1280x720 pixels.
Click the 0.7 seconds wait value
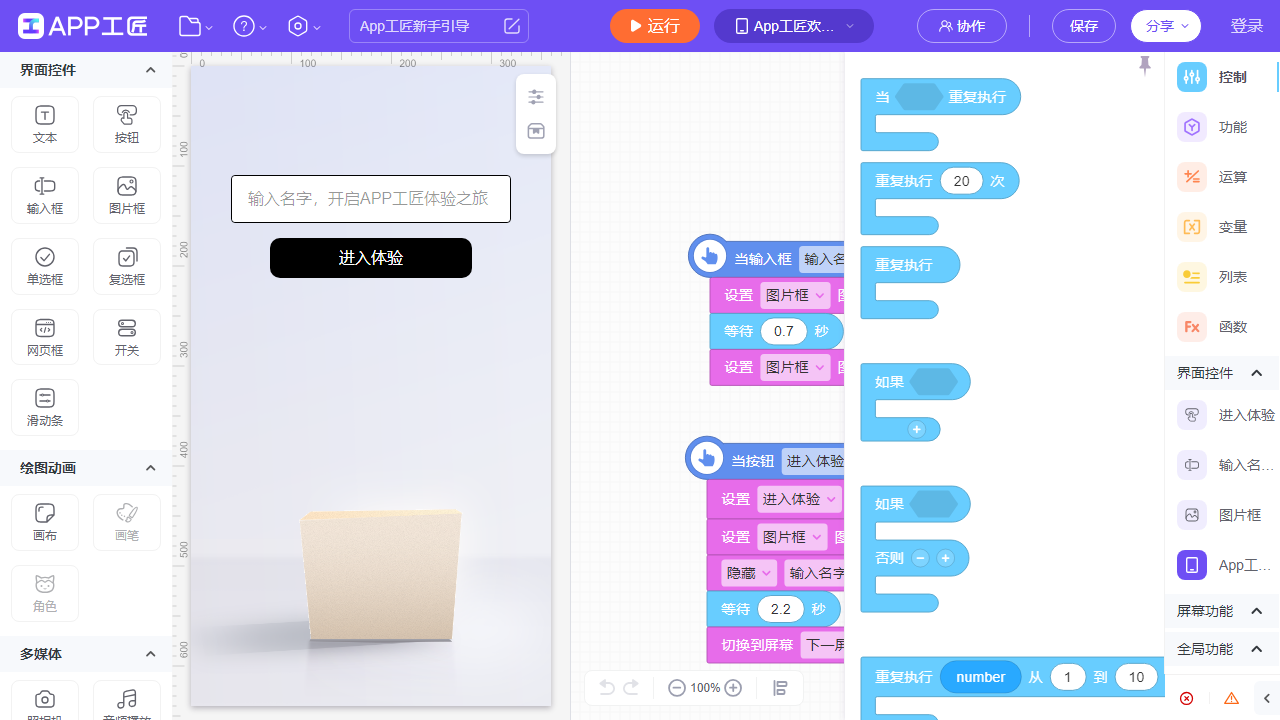click(784, 331)
